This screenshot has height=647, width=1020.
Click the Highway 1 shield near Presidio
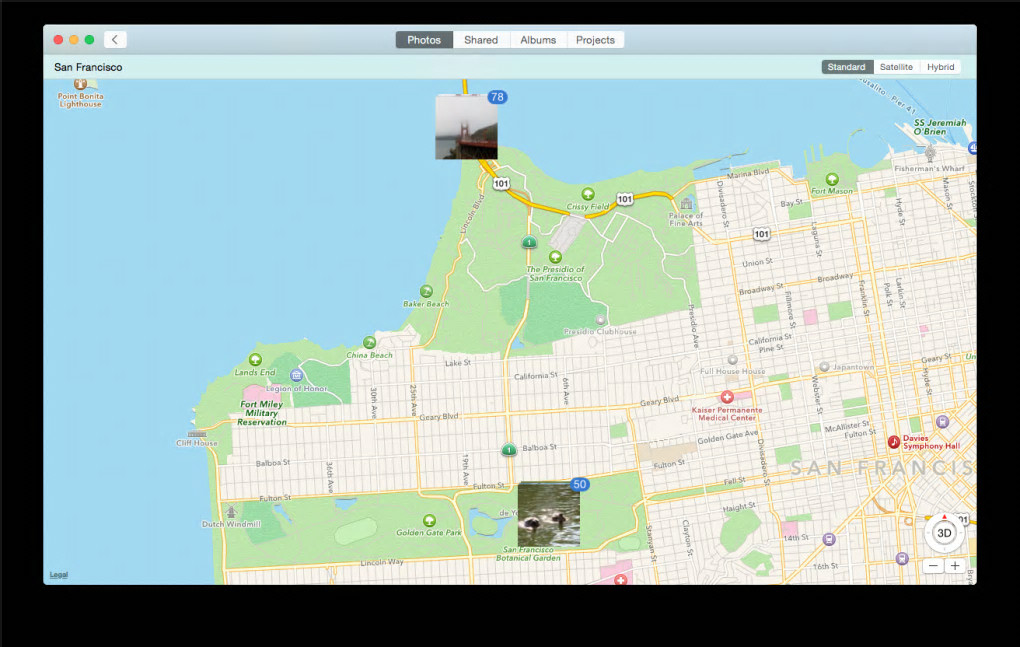tap(530, 243)
